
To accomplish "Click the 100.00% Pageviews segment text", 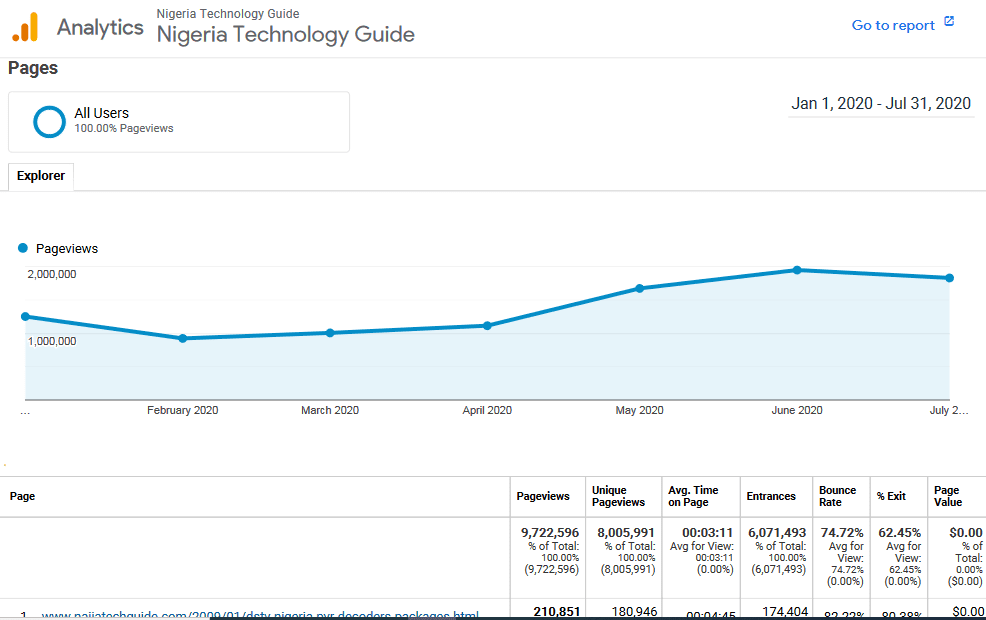I will pos(124,128).
